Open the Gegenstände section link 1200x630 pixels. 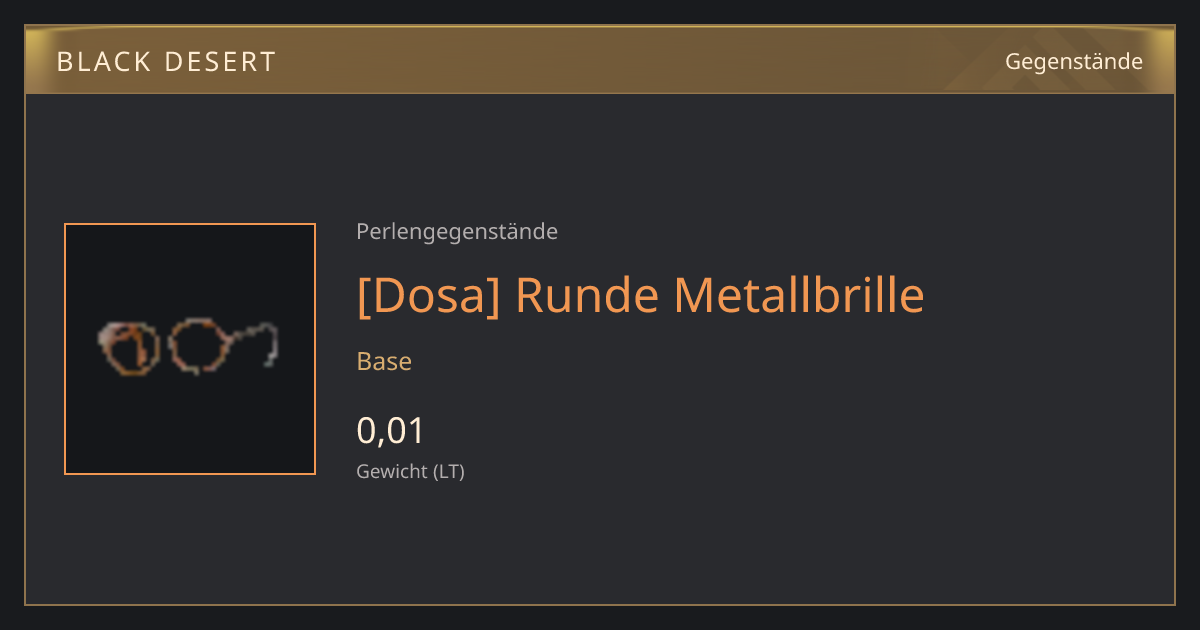click(x=1073, y=62)
